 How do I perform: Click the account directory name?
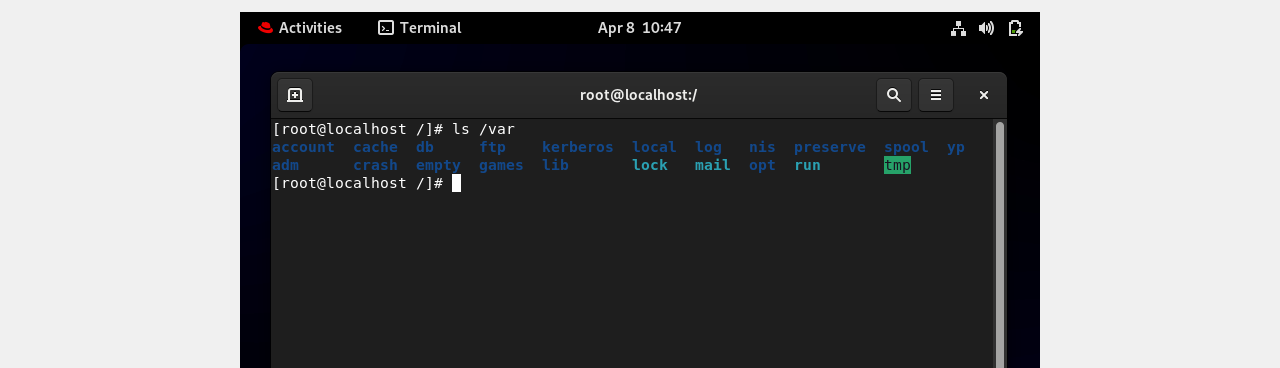click(x=303, y=147)
